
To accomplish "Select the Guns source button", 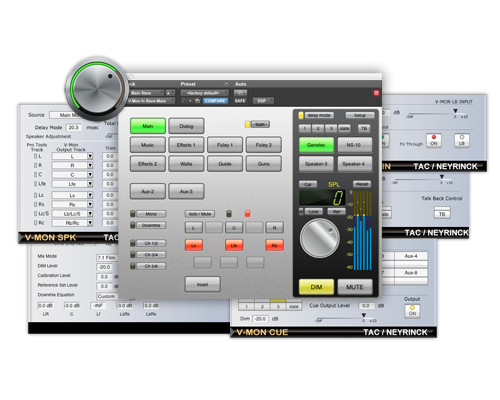I will pyautogui.click(x=264, y=164).
